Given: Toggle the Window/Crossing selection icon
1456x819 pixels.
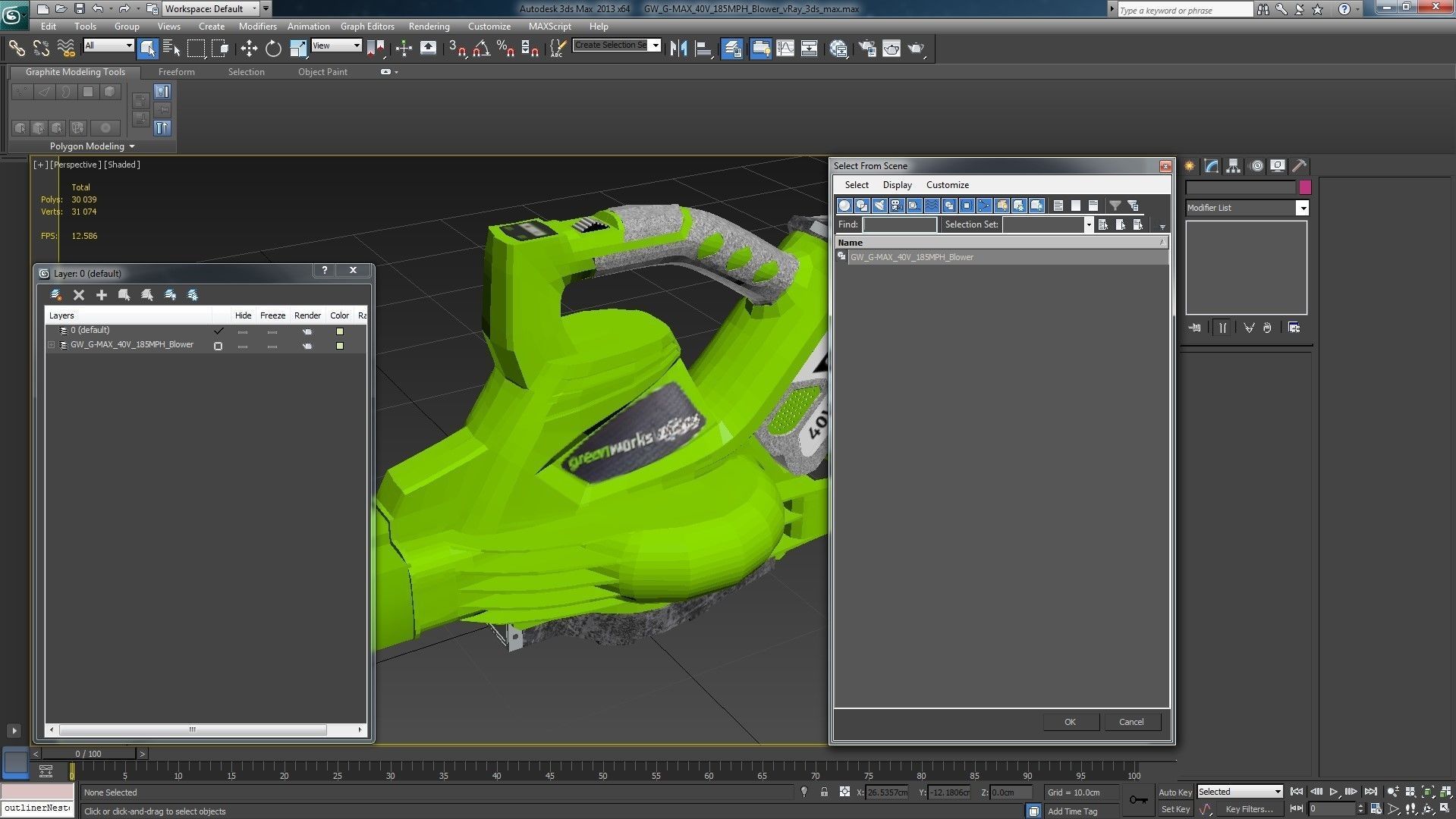Looking at the screenshot, I should (220, 49).
